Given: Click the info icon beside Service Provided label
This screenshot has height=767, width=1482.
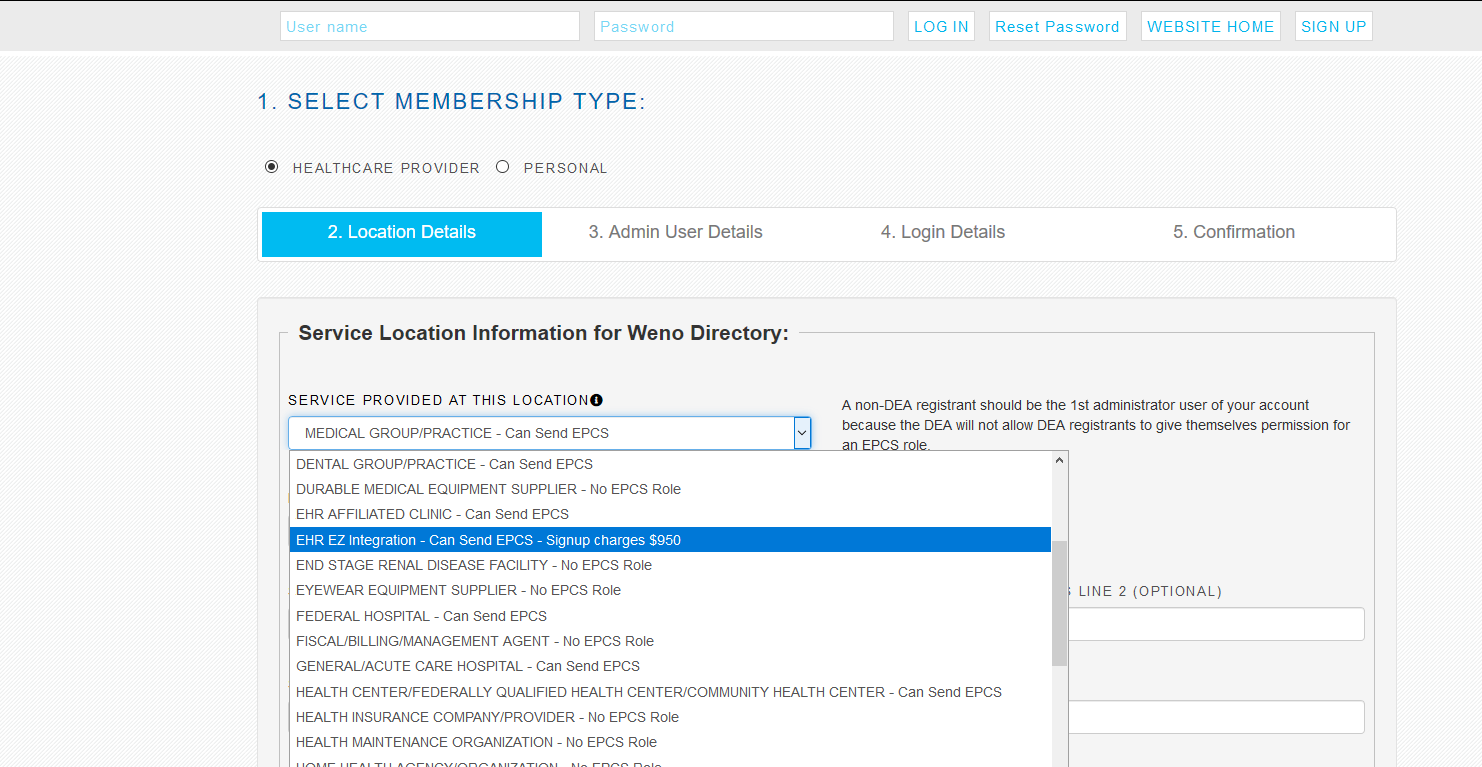Looking at the screenshot, I should tap(596, 400).
